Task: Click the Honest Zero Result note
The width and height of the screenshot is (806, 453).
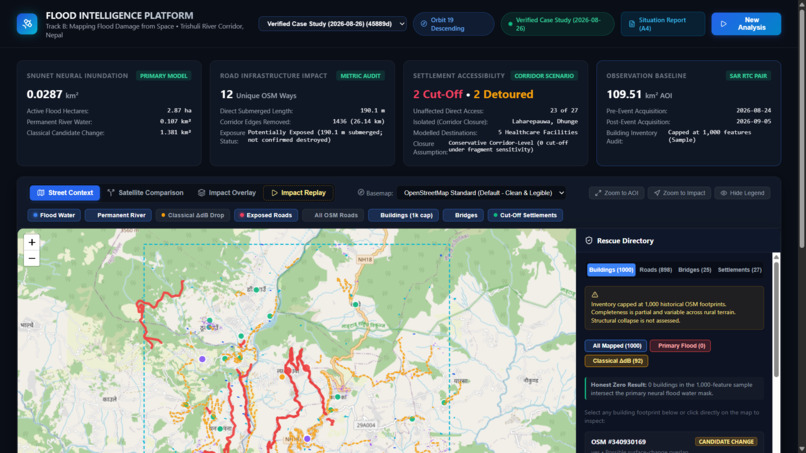Action: click(674, 389)
